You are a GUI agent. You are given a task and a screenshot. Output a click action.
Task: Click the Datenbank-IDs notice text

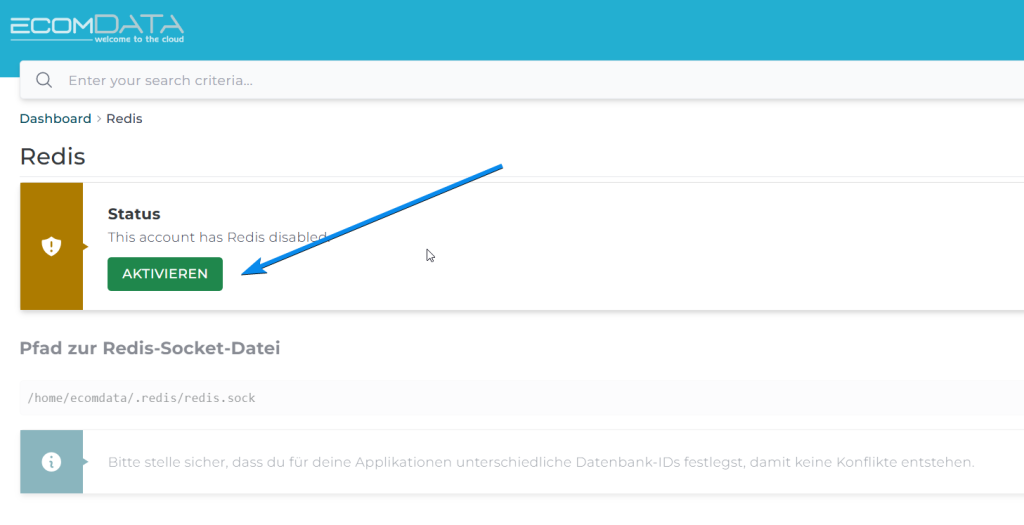[x=540, y=462]
